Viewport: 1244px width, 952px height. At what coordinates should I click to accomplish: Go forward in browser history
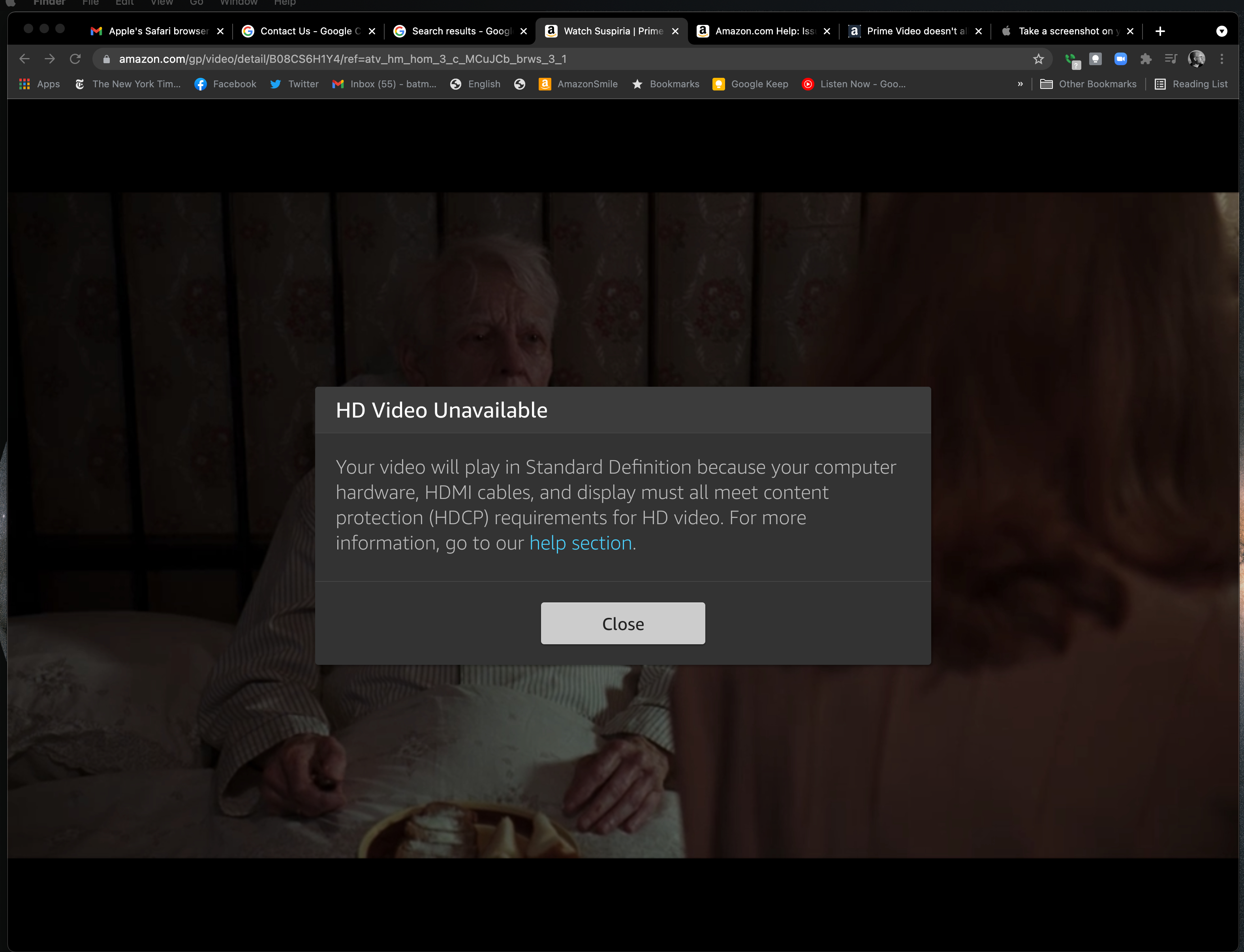pyautogui.click(x=50, y=59)
